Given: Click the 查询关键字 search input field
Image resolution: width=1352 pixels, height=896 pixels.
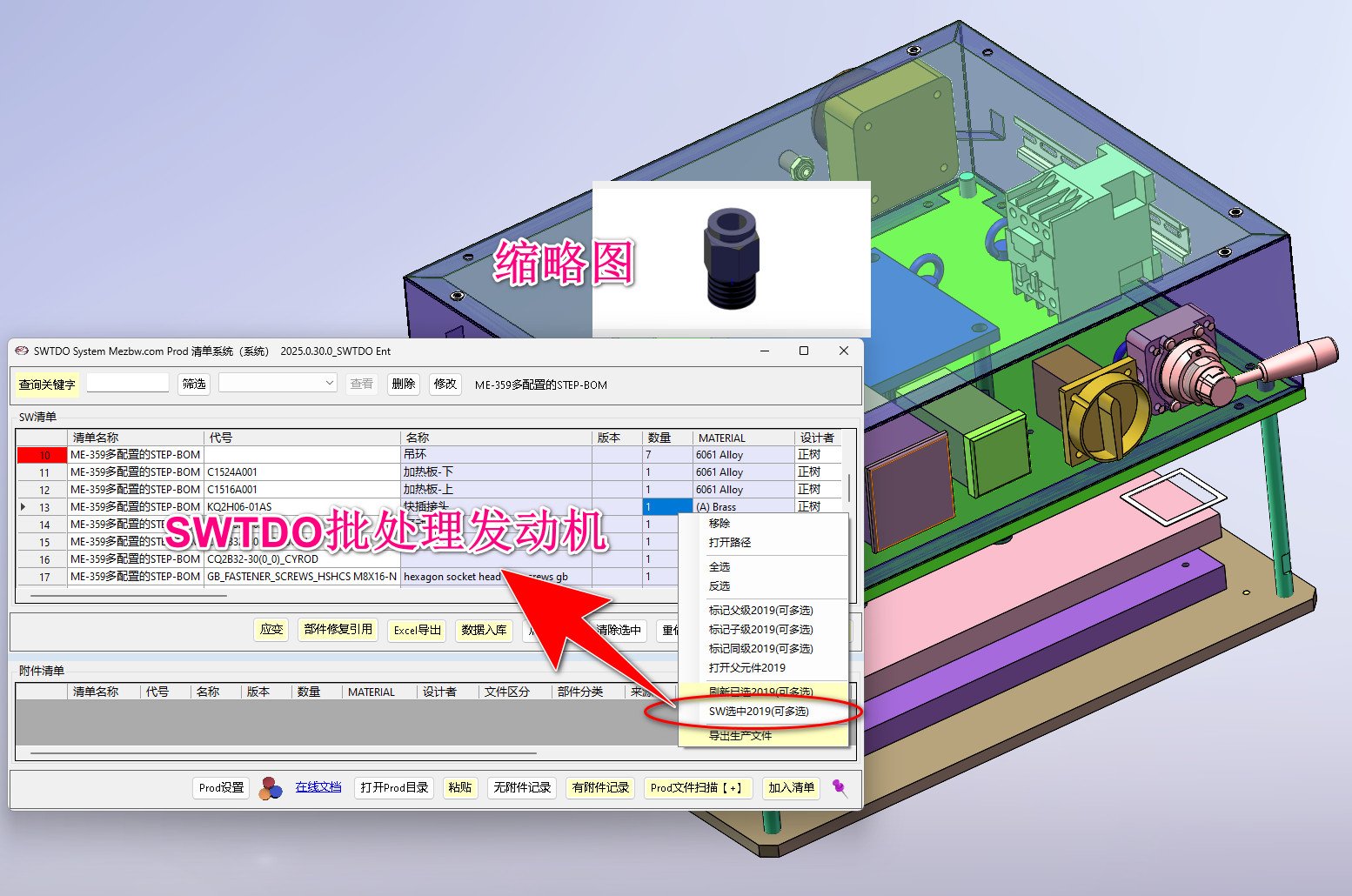Looking at the screenshot, I should click(x=128, y=384).
